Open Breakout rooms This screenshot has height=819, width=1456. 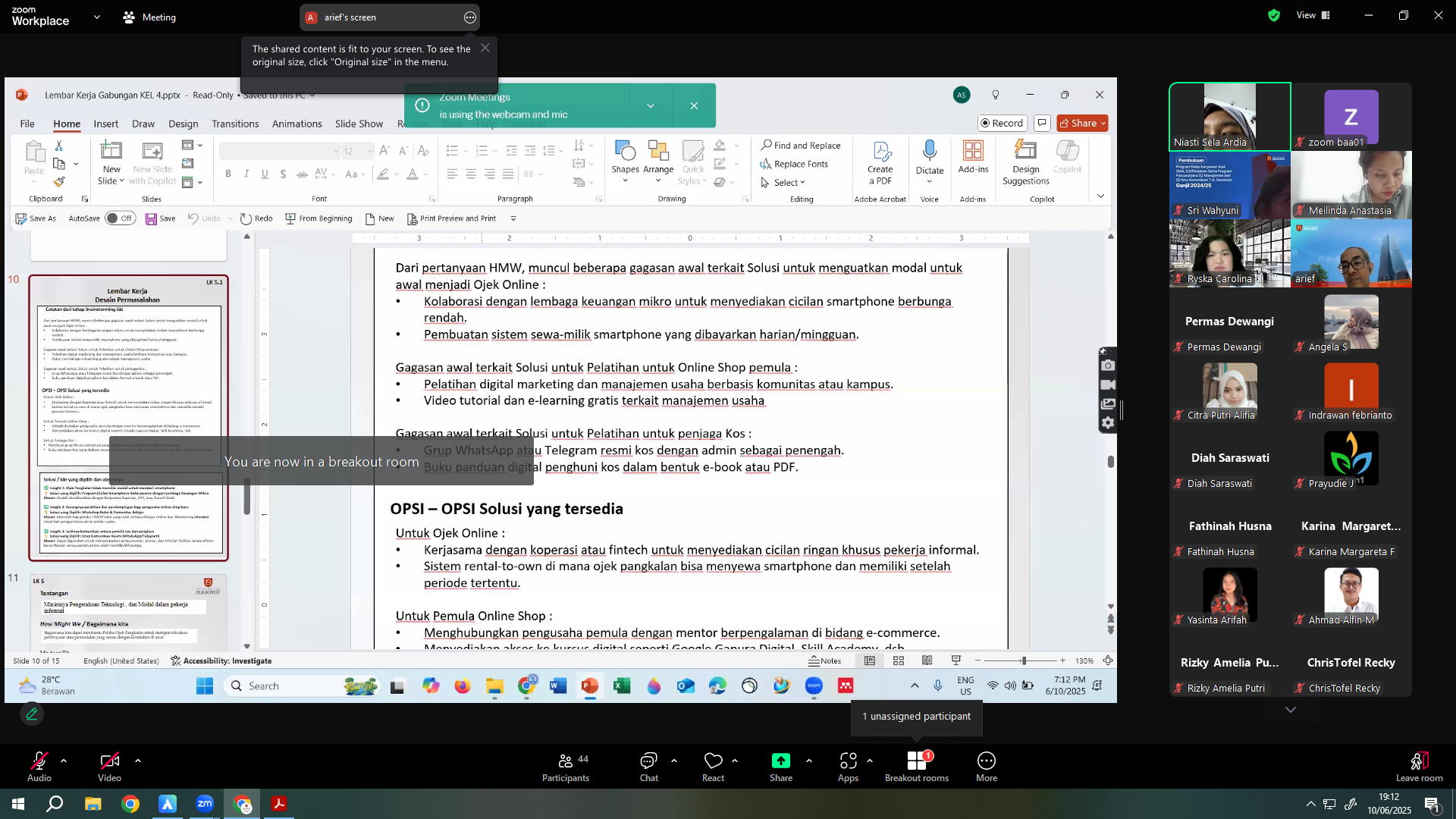917,766
